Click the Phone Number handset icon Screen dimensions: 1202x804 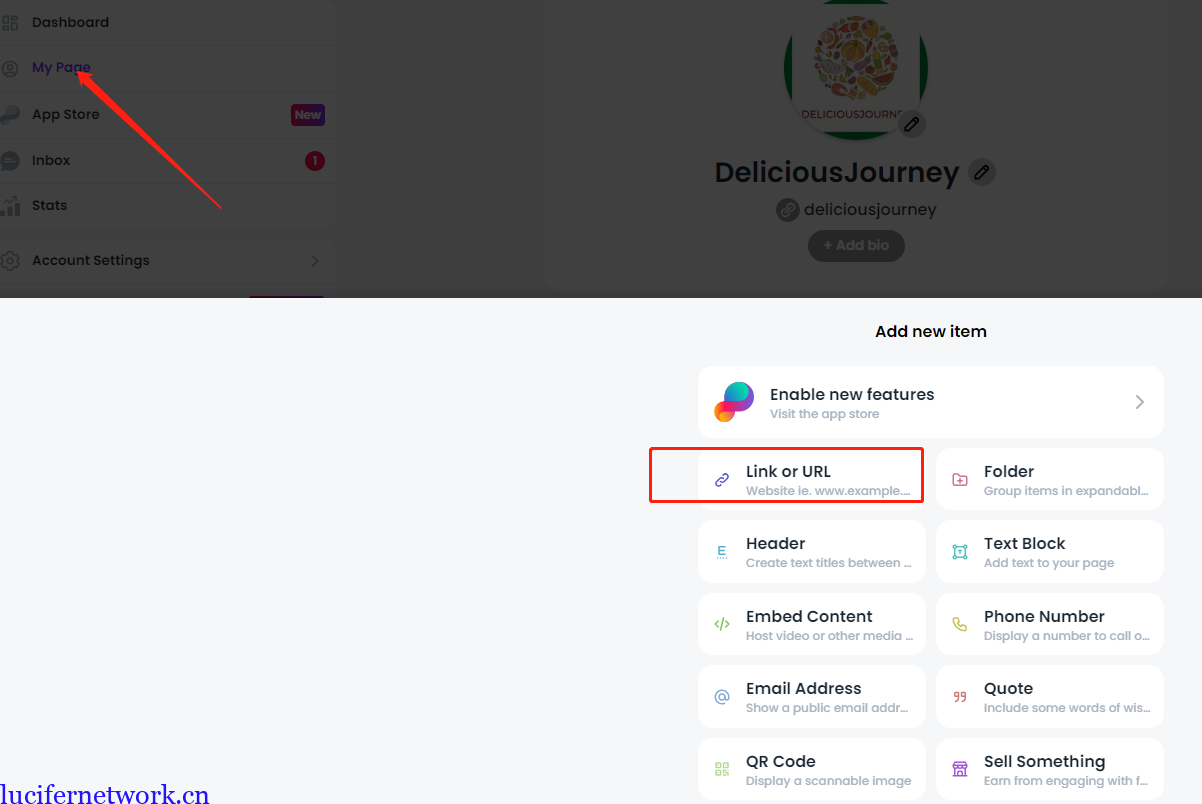[960, 625]
